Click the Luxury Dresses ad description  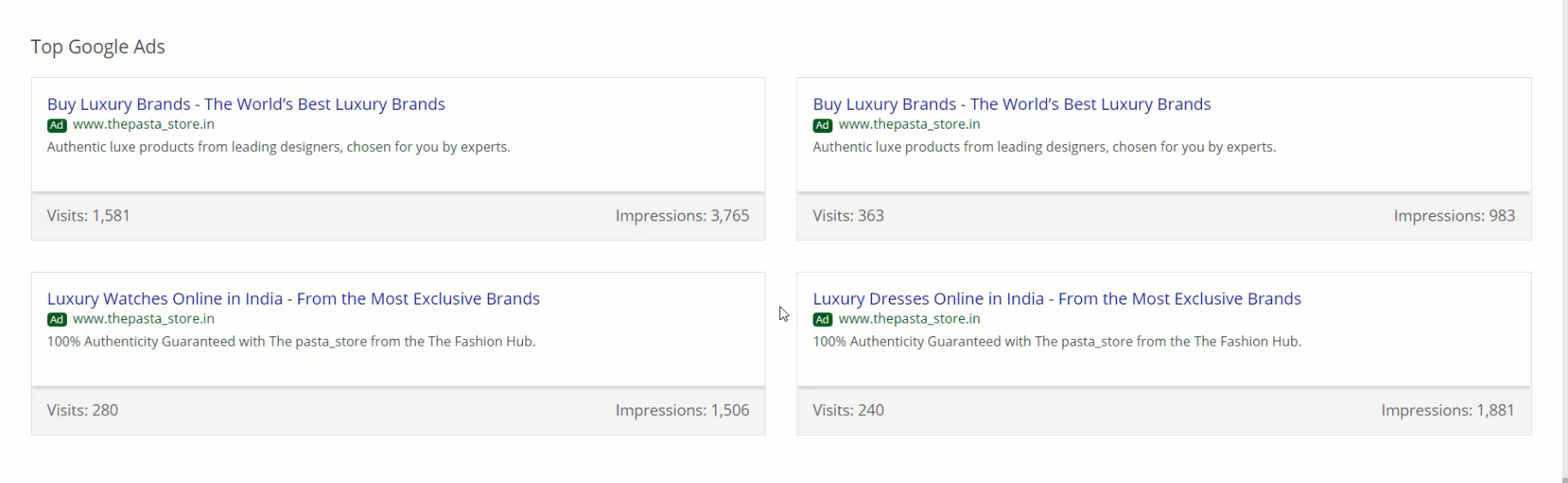click(x=1057, y=341)
